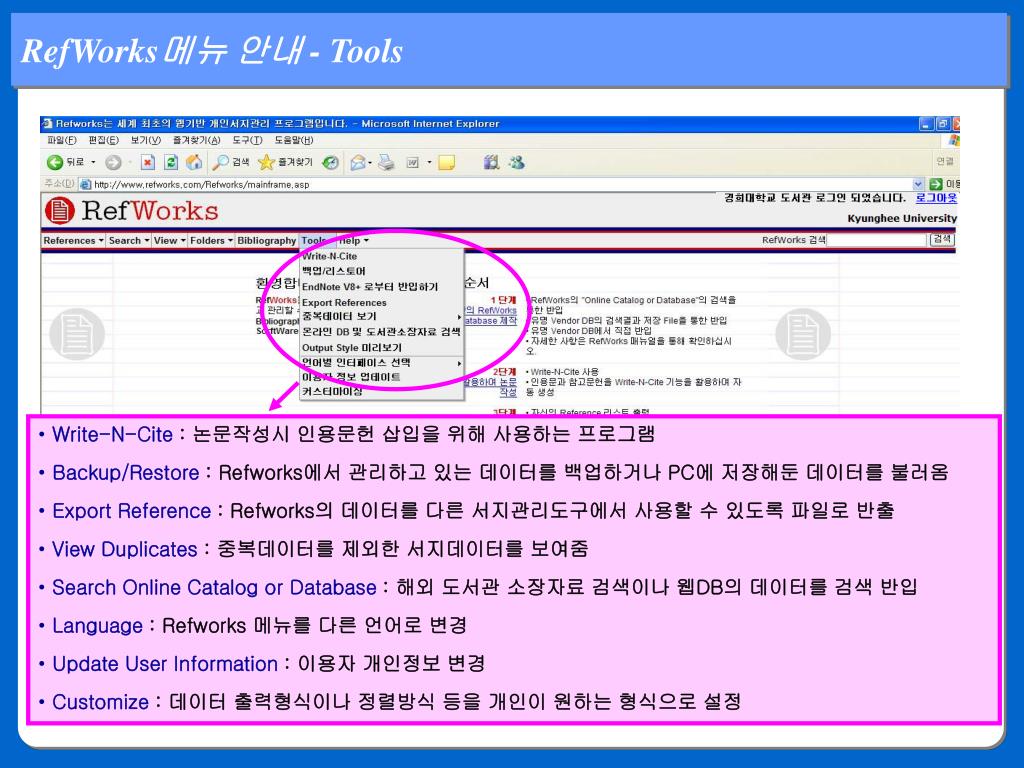
Task: Click the RefWorks logo
Action: [131, 210]
